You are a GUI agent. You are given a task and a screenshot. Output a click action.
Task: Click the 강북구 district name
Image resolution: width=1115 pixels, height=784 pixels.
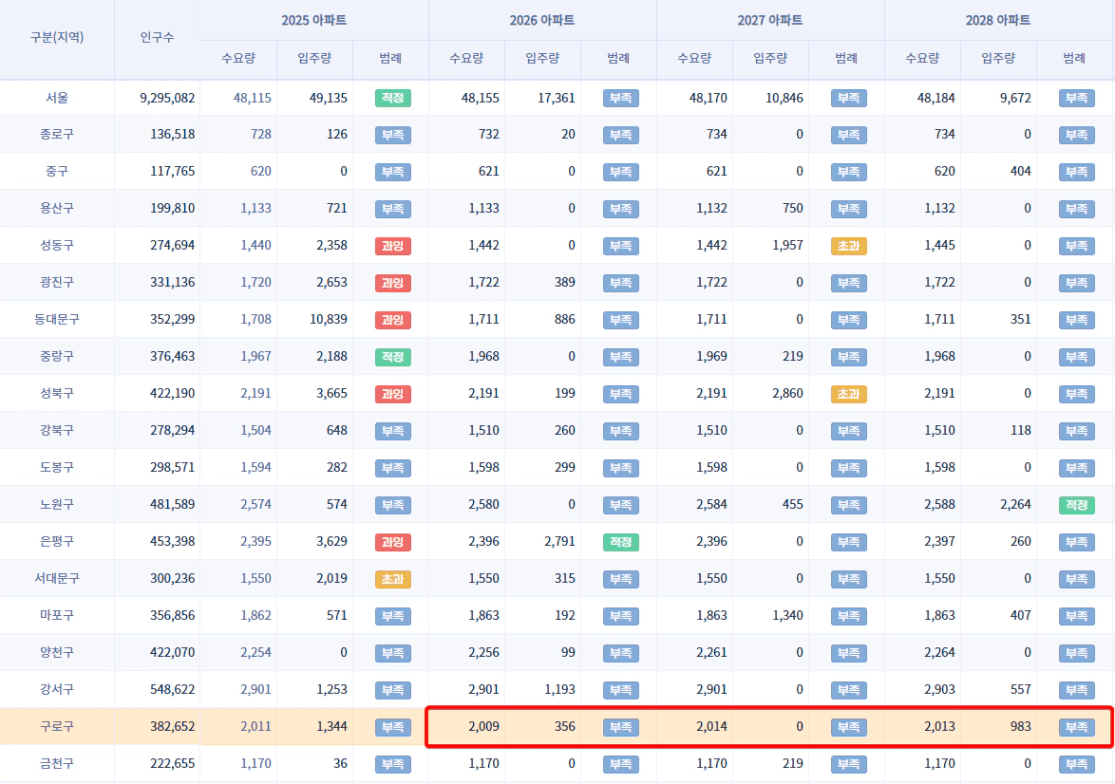click(57, 430)
